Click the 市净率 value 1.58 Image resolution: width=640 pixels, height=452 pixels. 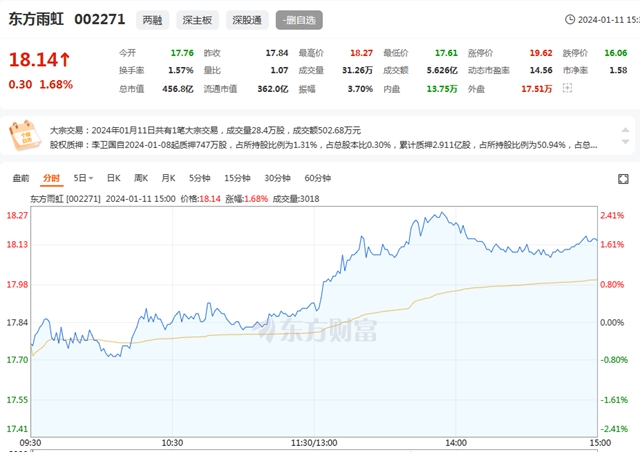pos(618,70)
